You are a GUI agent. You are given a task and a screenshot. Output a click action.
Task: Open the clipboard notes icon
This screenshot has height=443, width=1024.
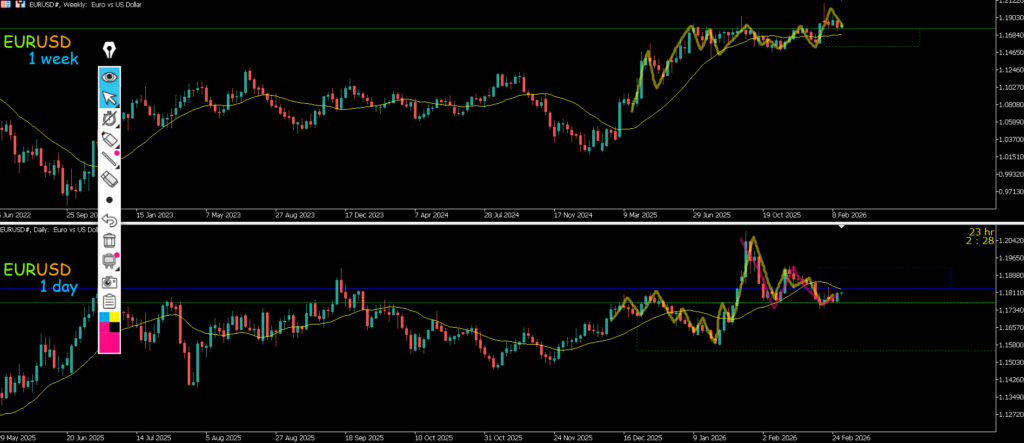pyautogui.click(x=109, y=301)
